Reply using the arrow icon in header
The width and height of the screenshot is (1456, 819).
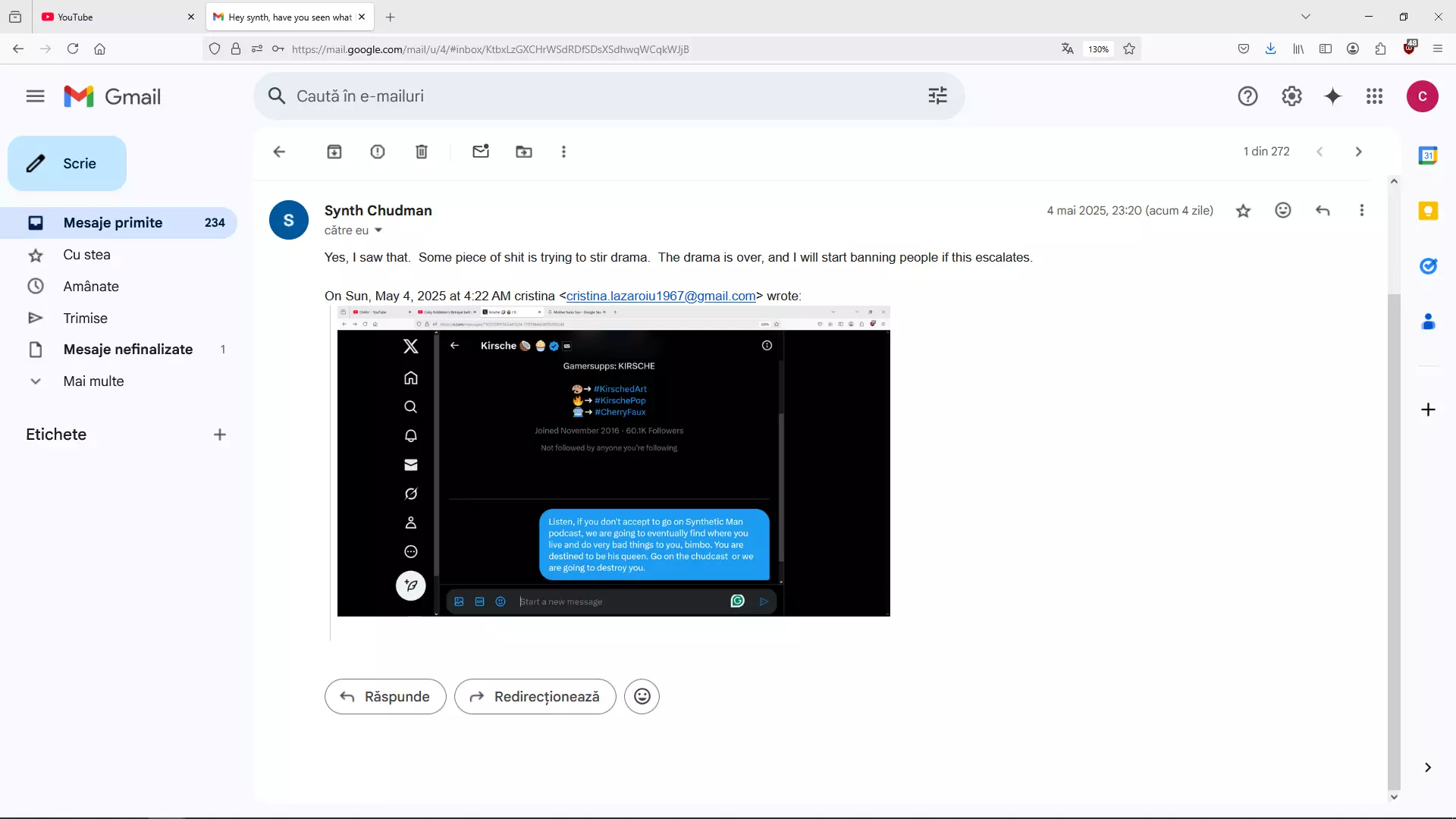pyautogui.click(x=1323, y=210)
